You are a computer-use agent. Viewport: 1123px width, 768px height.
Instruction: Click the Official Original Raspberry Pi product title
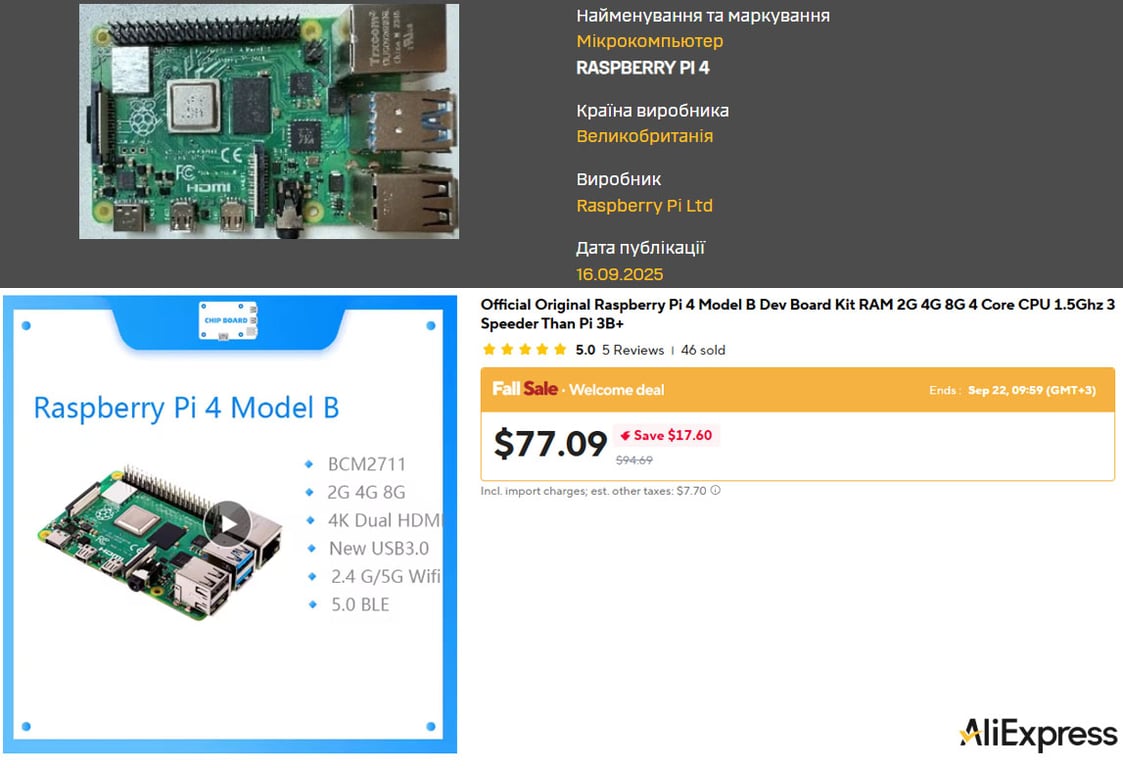(797, 314)
